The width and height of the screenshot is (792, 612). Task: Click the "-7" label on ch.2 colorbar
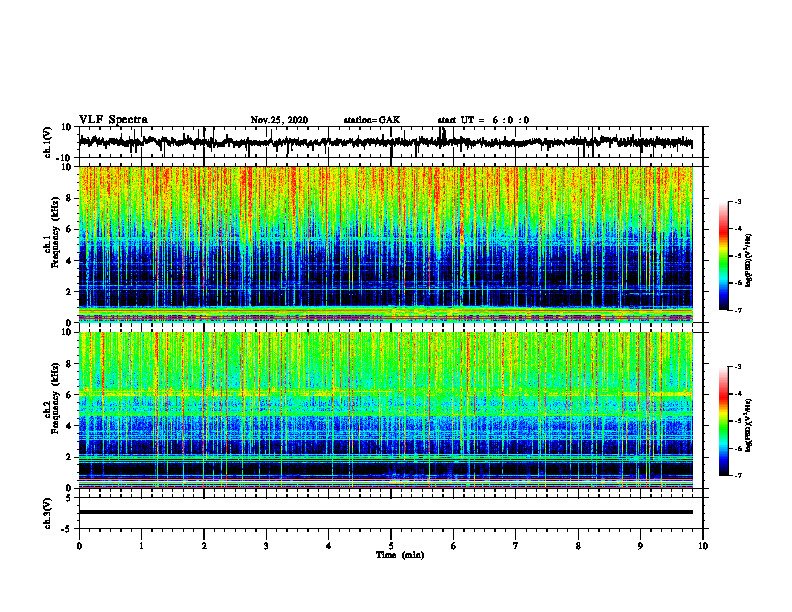pyautogui.click(x=738, y=475)
